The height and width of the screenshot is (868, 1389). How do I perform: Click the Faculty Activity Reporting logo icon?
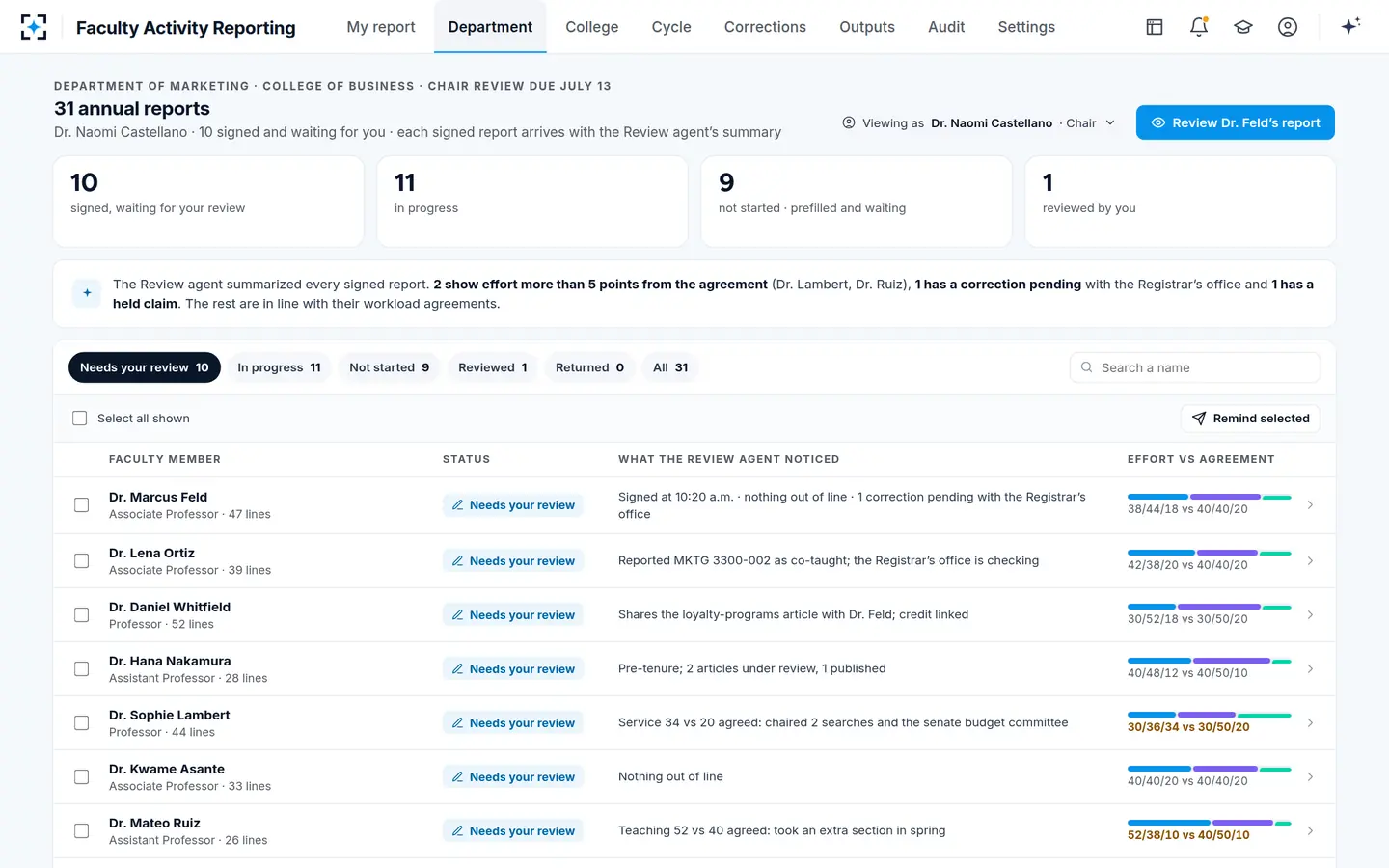pos(34,27)
